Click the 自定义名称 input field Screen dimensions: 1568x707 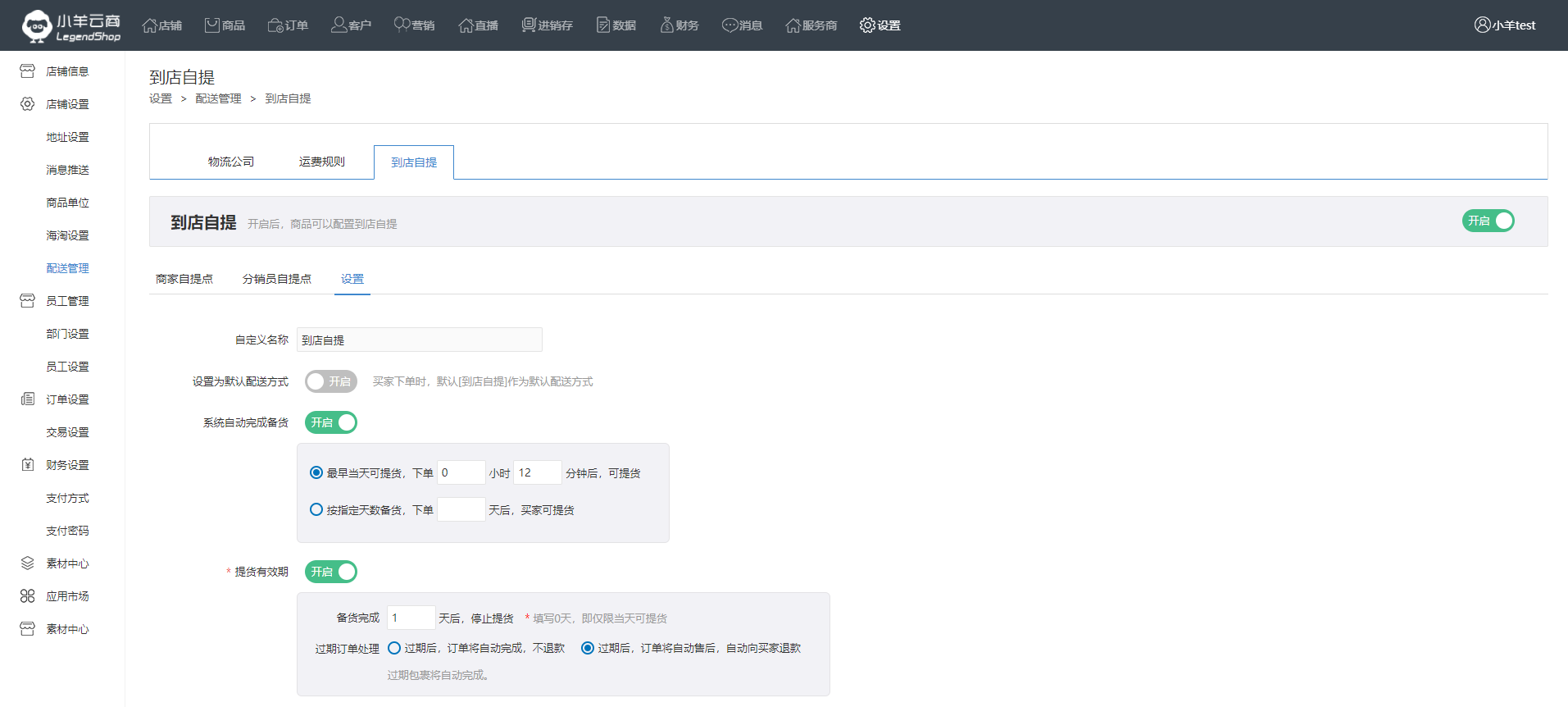point(419,340)
